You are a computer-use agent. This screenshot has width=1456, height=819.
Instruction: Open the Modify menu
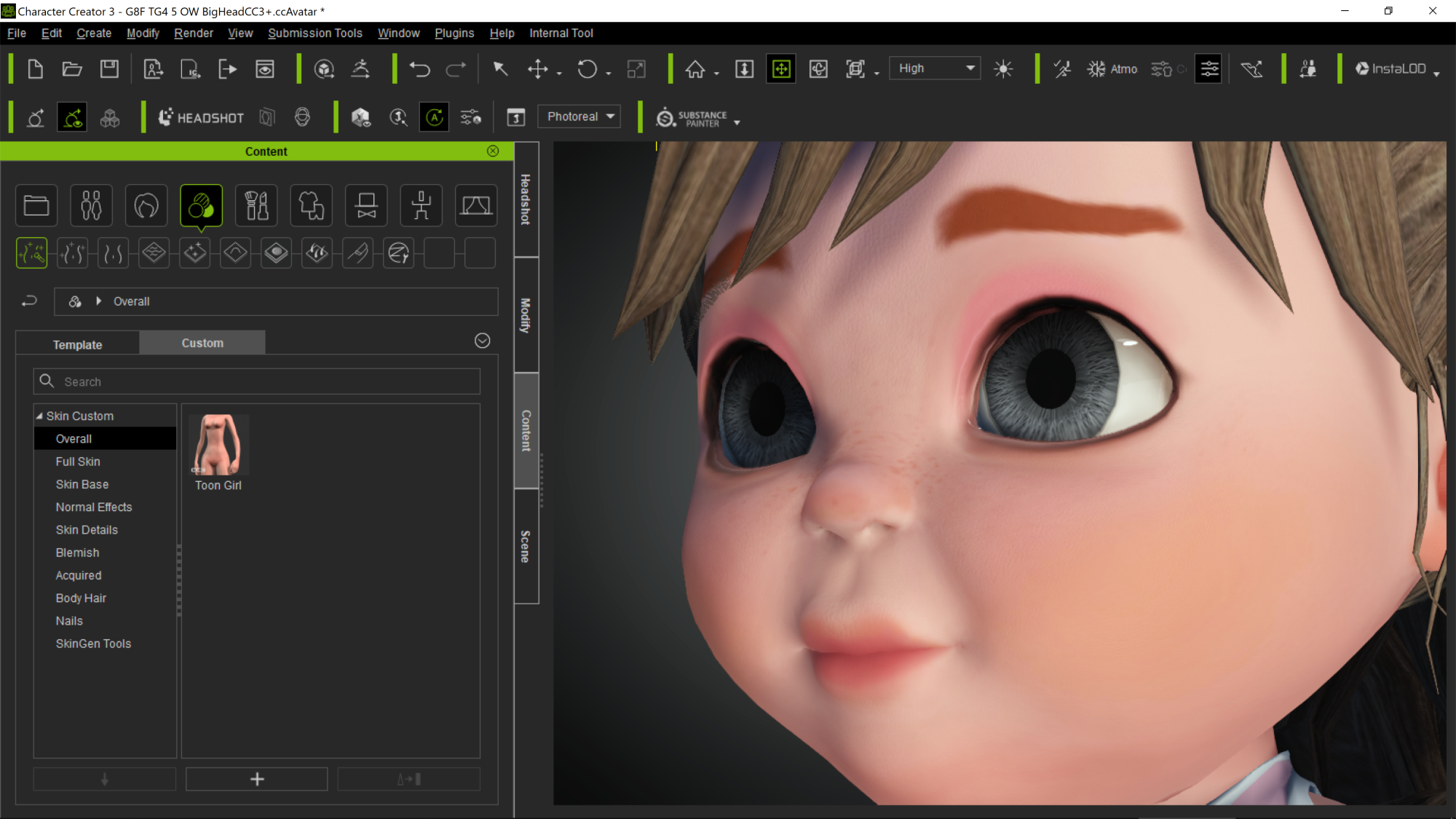tap(143, 33)
